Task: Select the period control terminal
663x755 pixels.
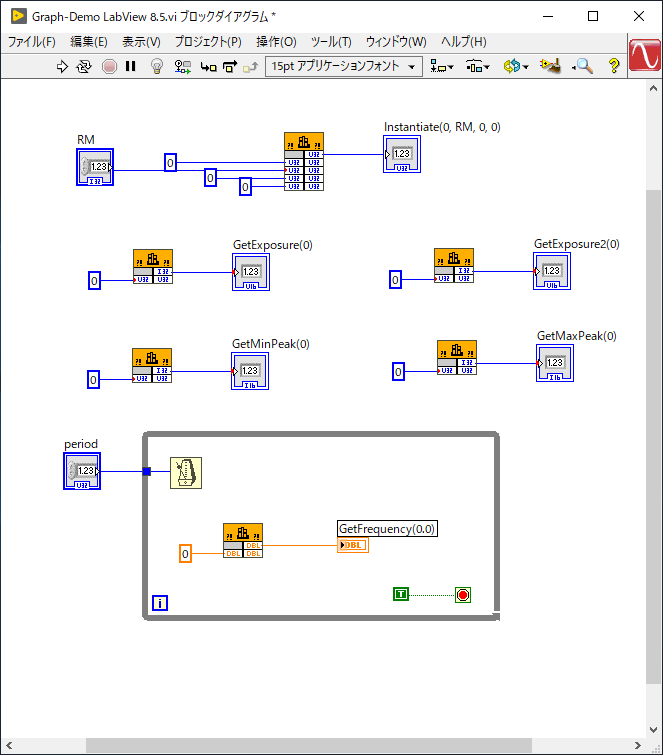Action: (x=82, y=471)
